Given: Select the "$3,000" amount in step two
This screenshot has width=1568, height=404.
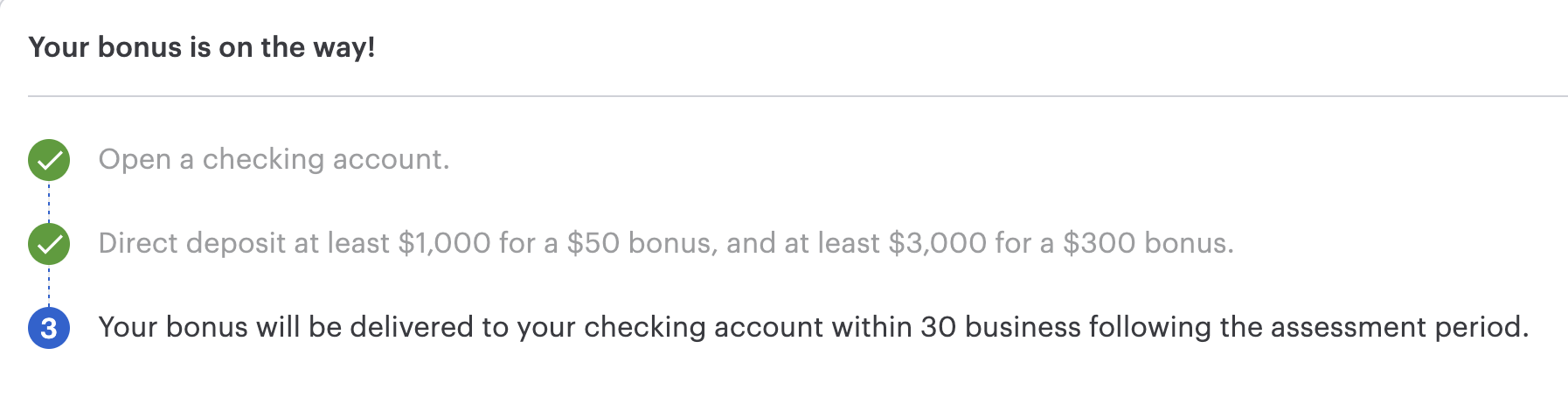Looking at the screenshot, I should point(937,243).
